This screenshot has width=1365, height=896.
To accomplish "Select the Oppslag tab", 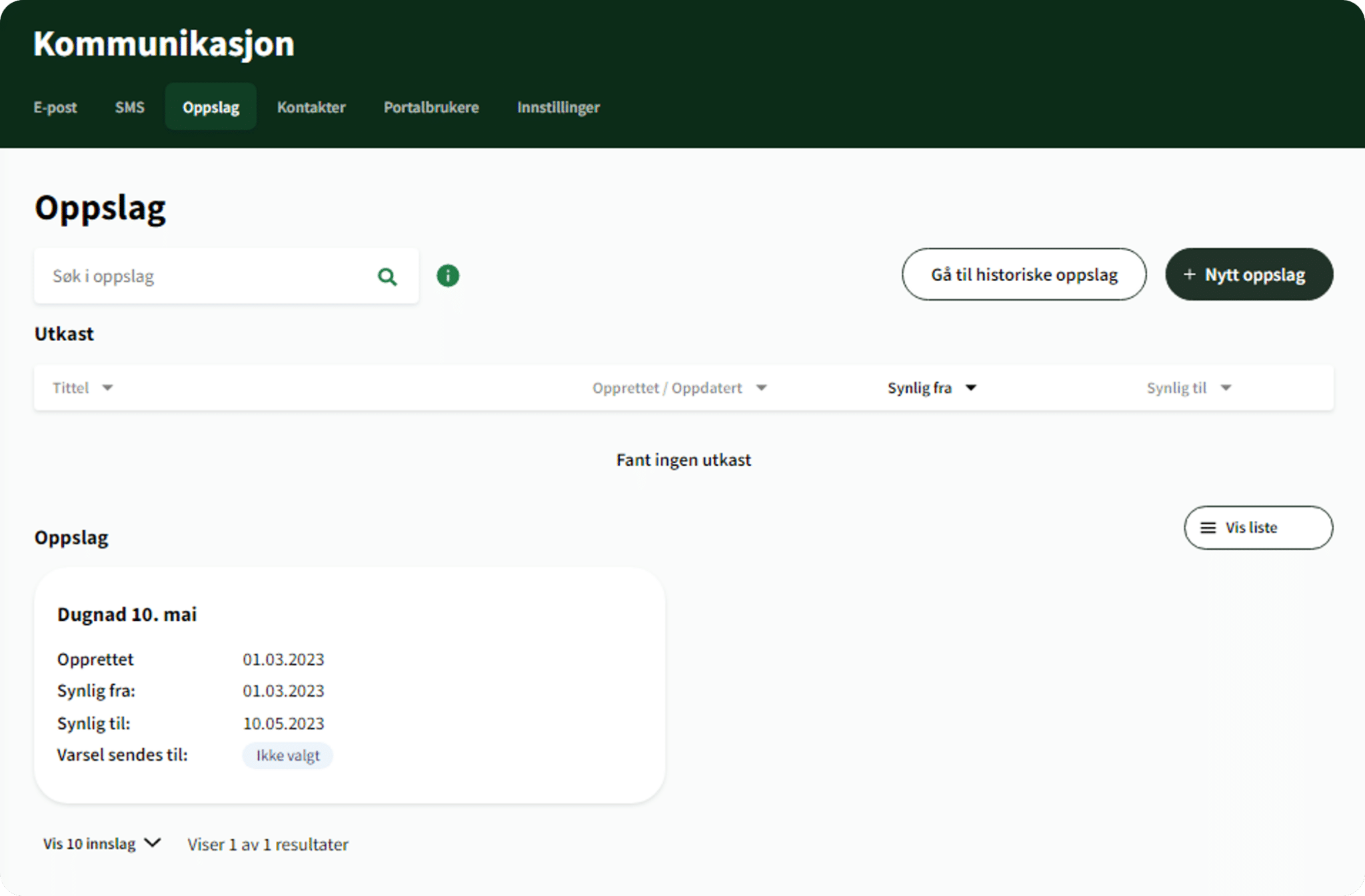I will pyautogui.click(x=211, y=107).
